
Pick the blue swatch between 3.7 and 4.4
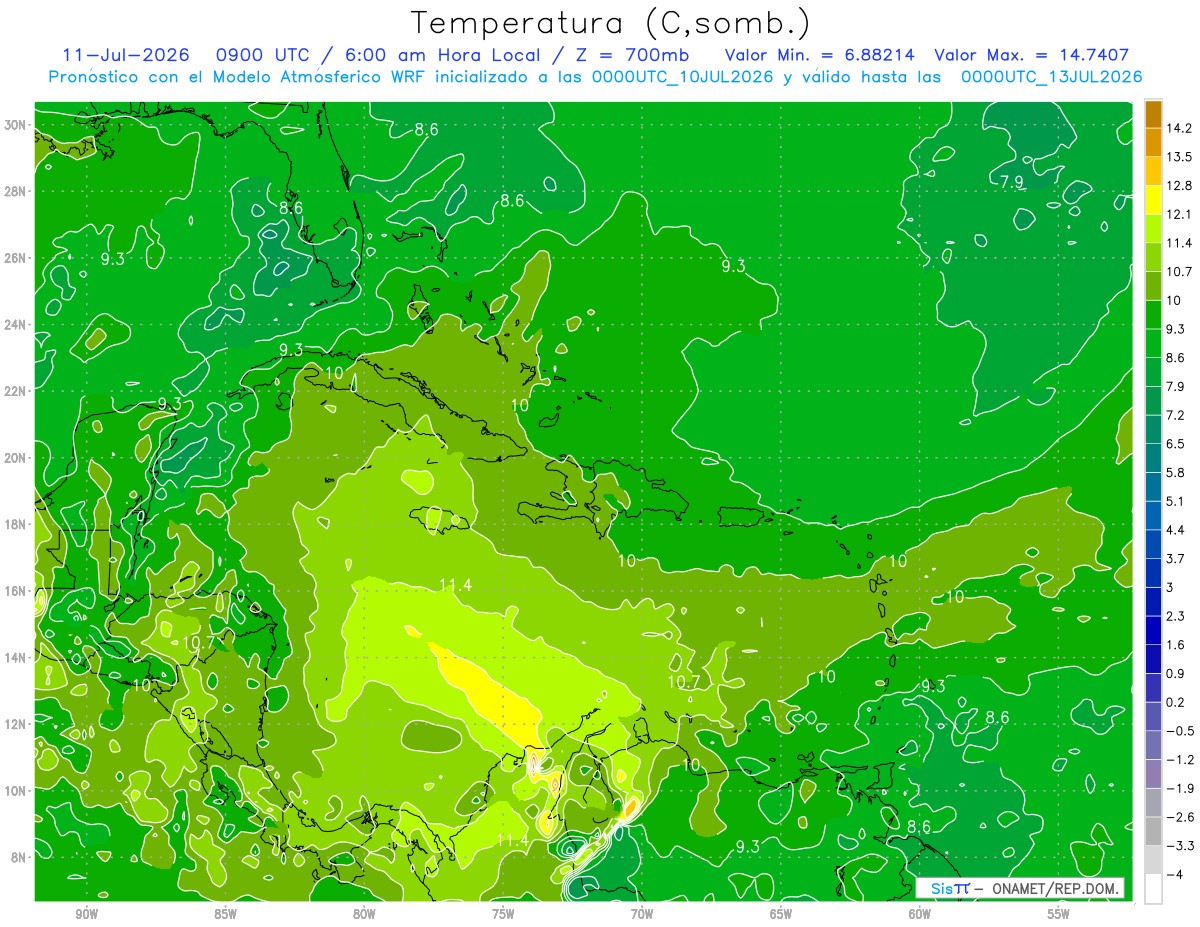point(1153,544)
